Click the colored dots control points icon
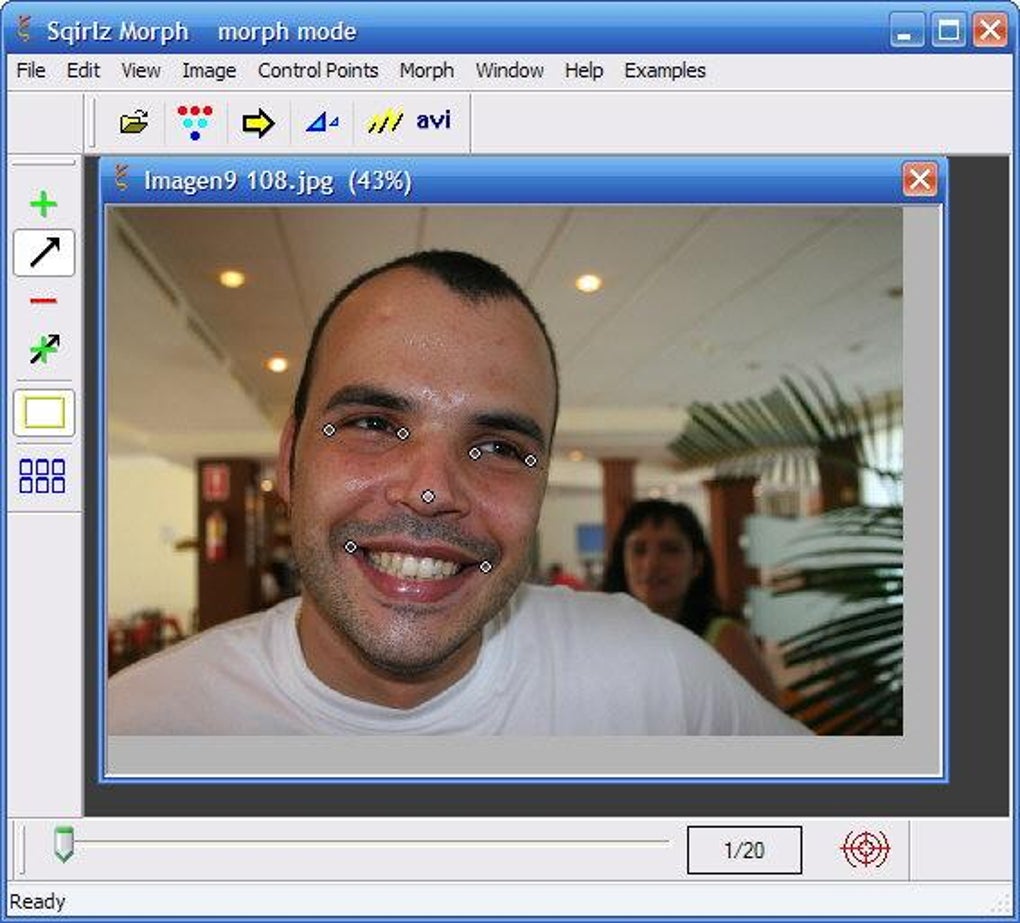 (195, 122)
